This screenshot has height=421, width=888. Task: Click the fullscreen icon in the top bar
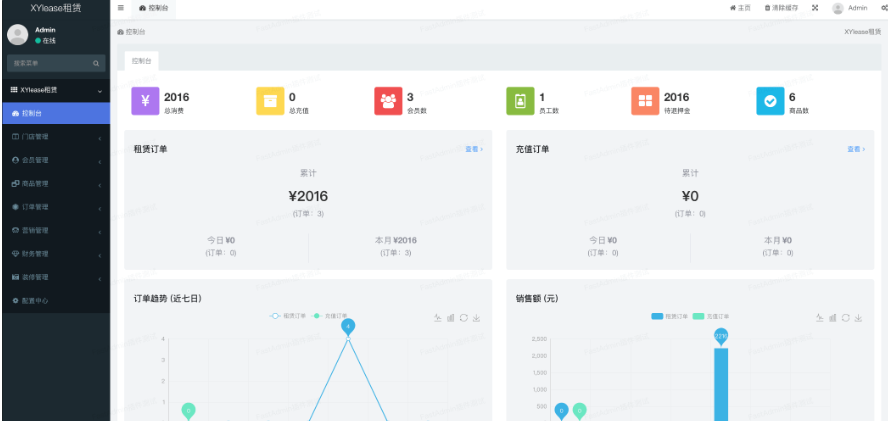coord(815,8)
